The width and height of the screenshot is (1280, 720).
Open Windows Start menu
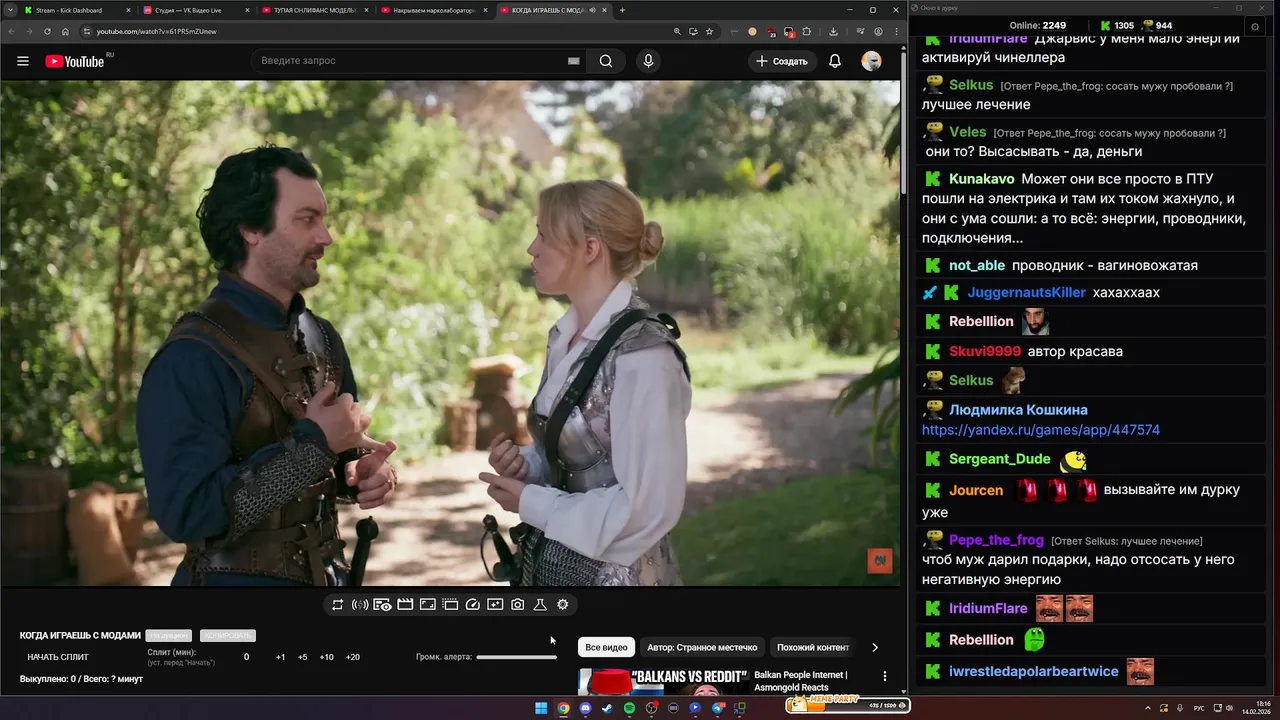pyautogui.click(x=541, y=708)
